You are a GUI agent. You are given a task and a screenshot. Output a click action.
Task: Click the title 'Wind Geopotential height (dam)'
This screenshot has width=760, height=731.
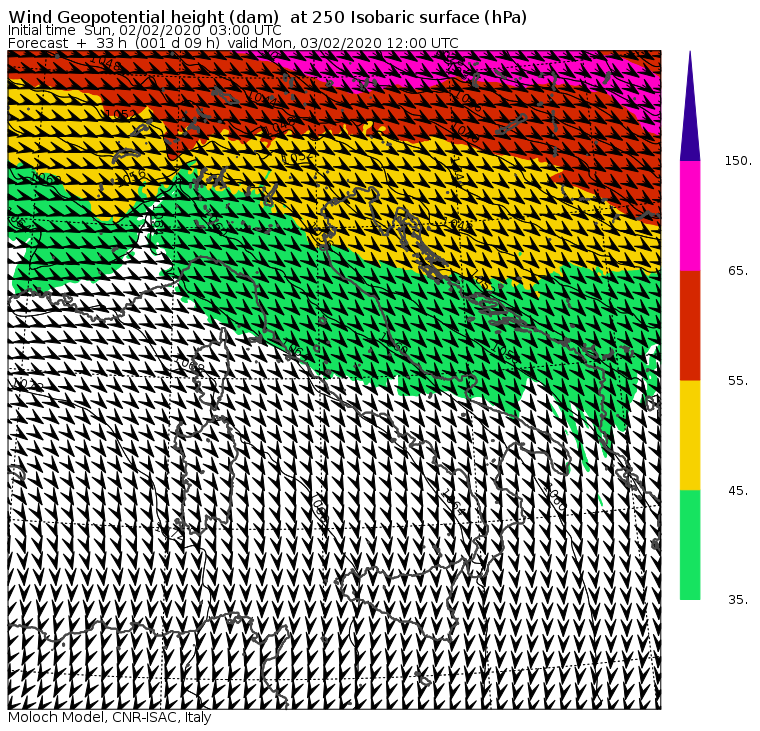click(143, 17)
